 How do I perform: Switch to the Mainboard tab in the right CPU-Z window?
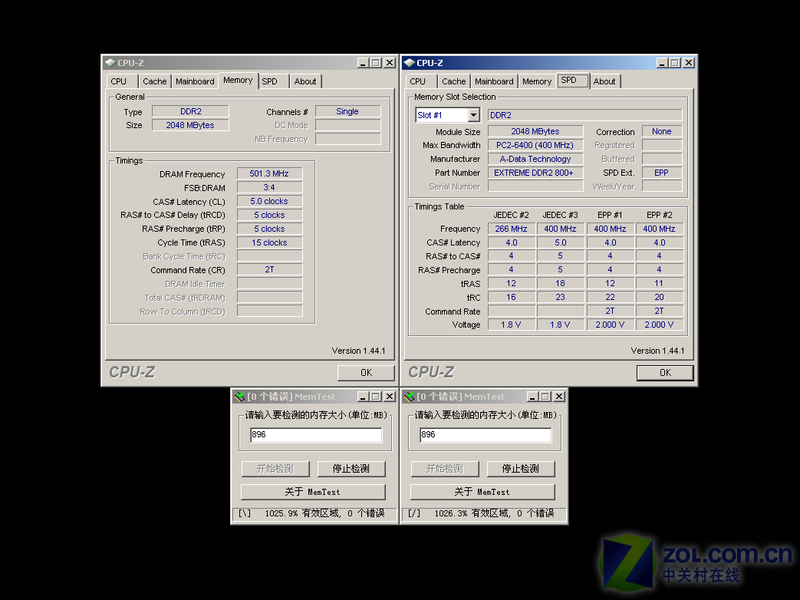click(493, 81)
